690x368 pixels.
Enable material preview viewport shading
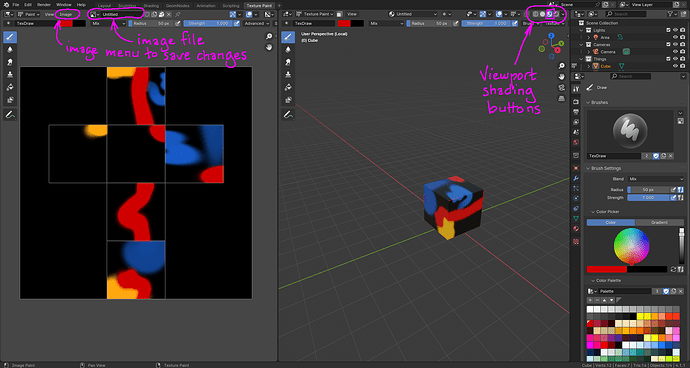(550, 14)
